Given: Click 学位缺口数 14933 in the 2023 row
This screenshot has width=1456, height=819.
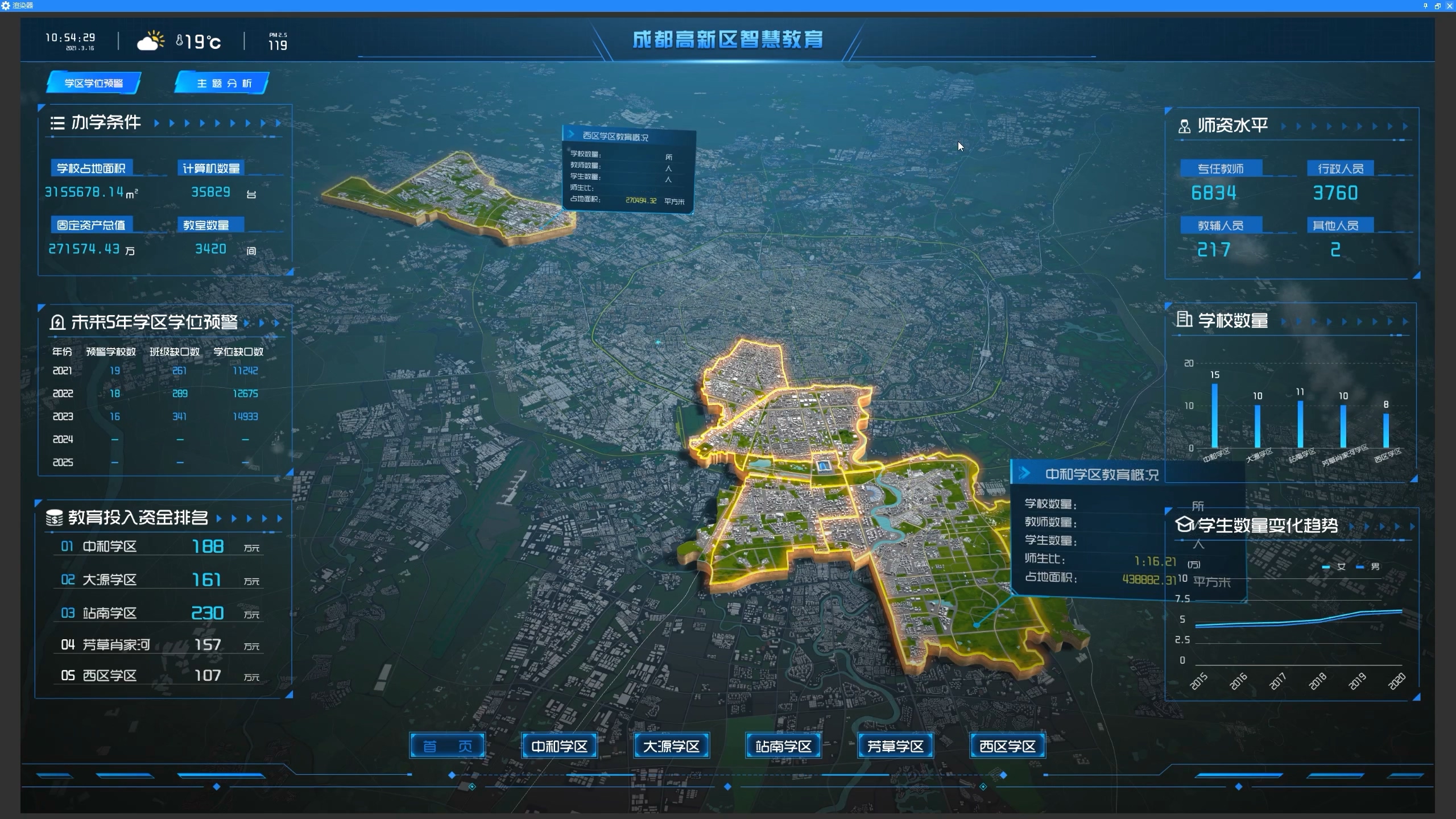Looking at the screenshot, I should 245,416.
